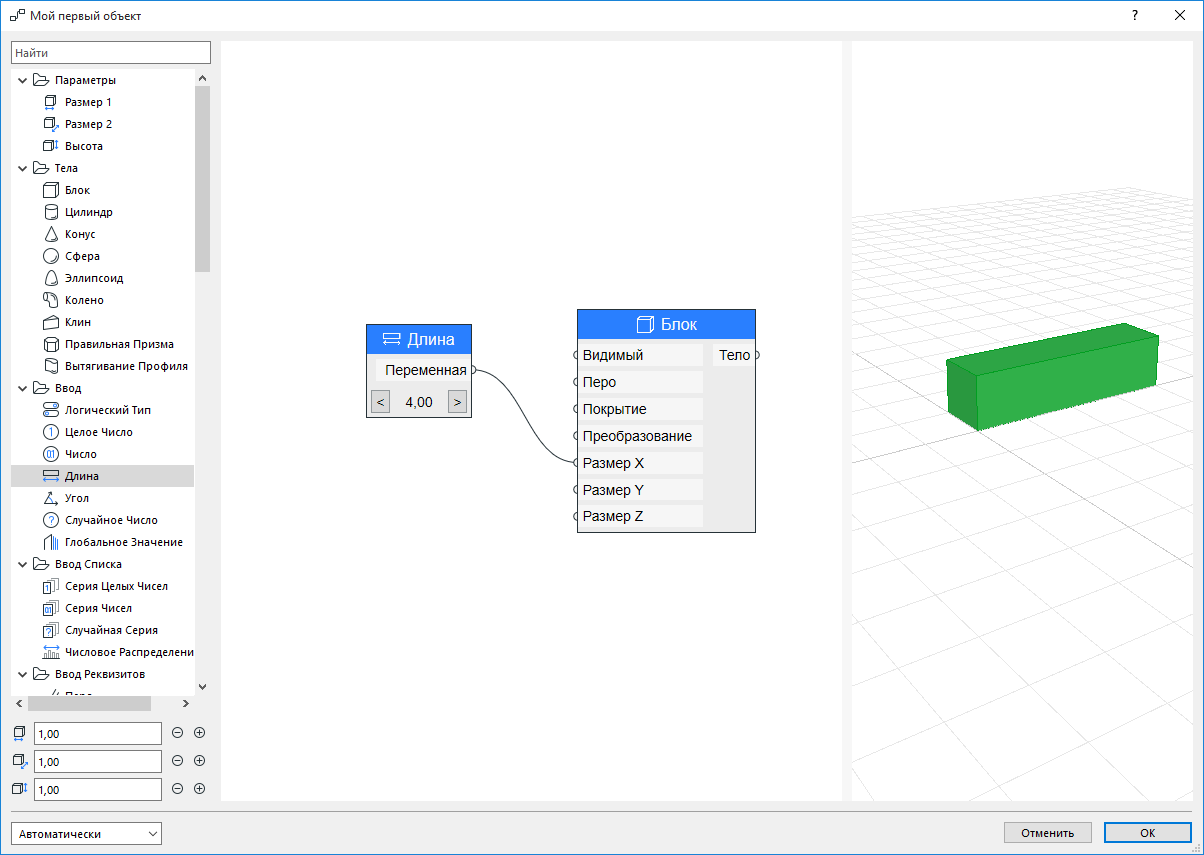Click the Перо input port on Блок
Screen dimensions: 1204x855
(x=577, y=382)
